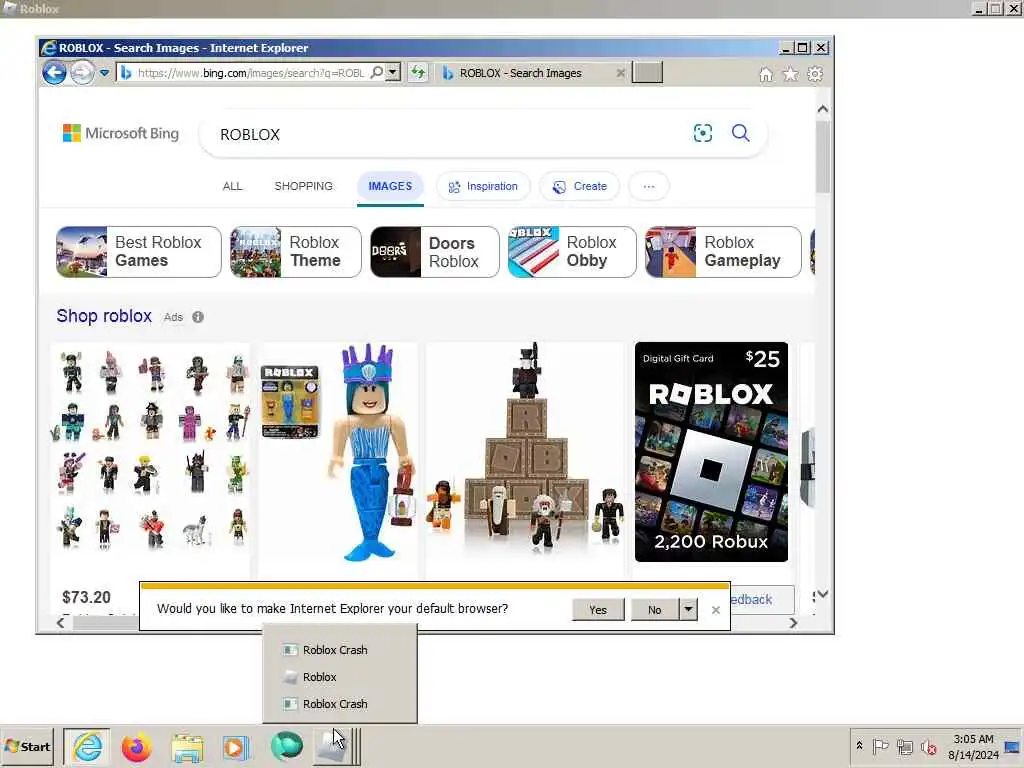Click No on default browser prompt
Viewport: 1024px width, 768px height.
[x=655, y=609]
